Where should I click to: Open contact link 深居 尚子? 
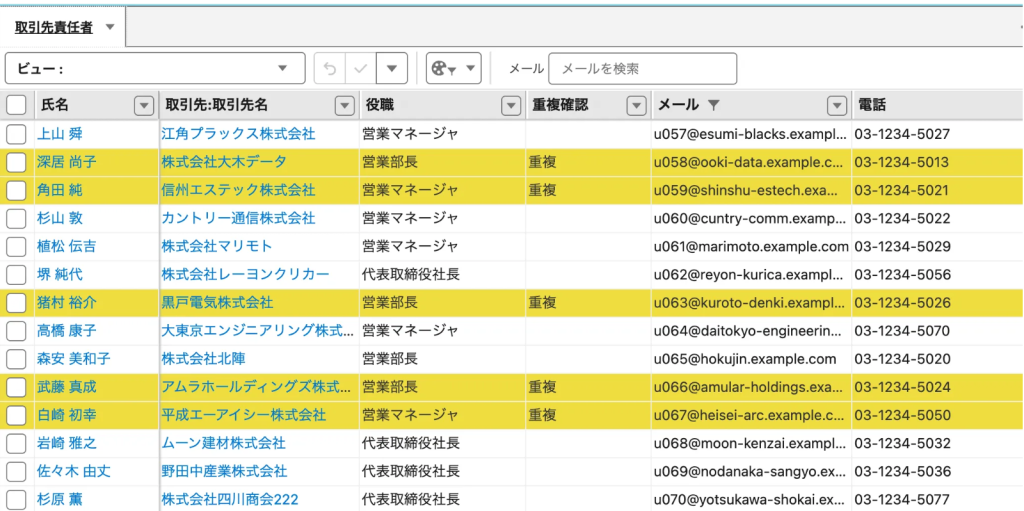point(67,162)
